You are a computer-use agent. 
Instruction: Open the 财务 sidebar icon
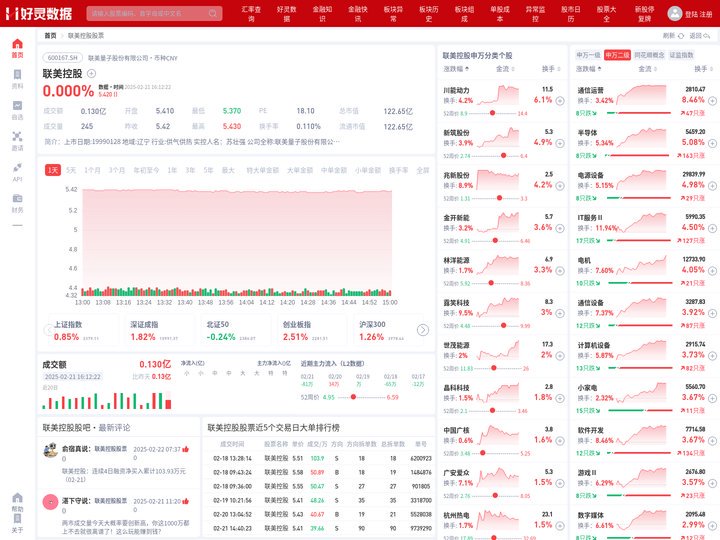(x=17, y=203)
